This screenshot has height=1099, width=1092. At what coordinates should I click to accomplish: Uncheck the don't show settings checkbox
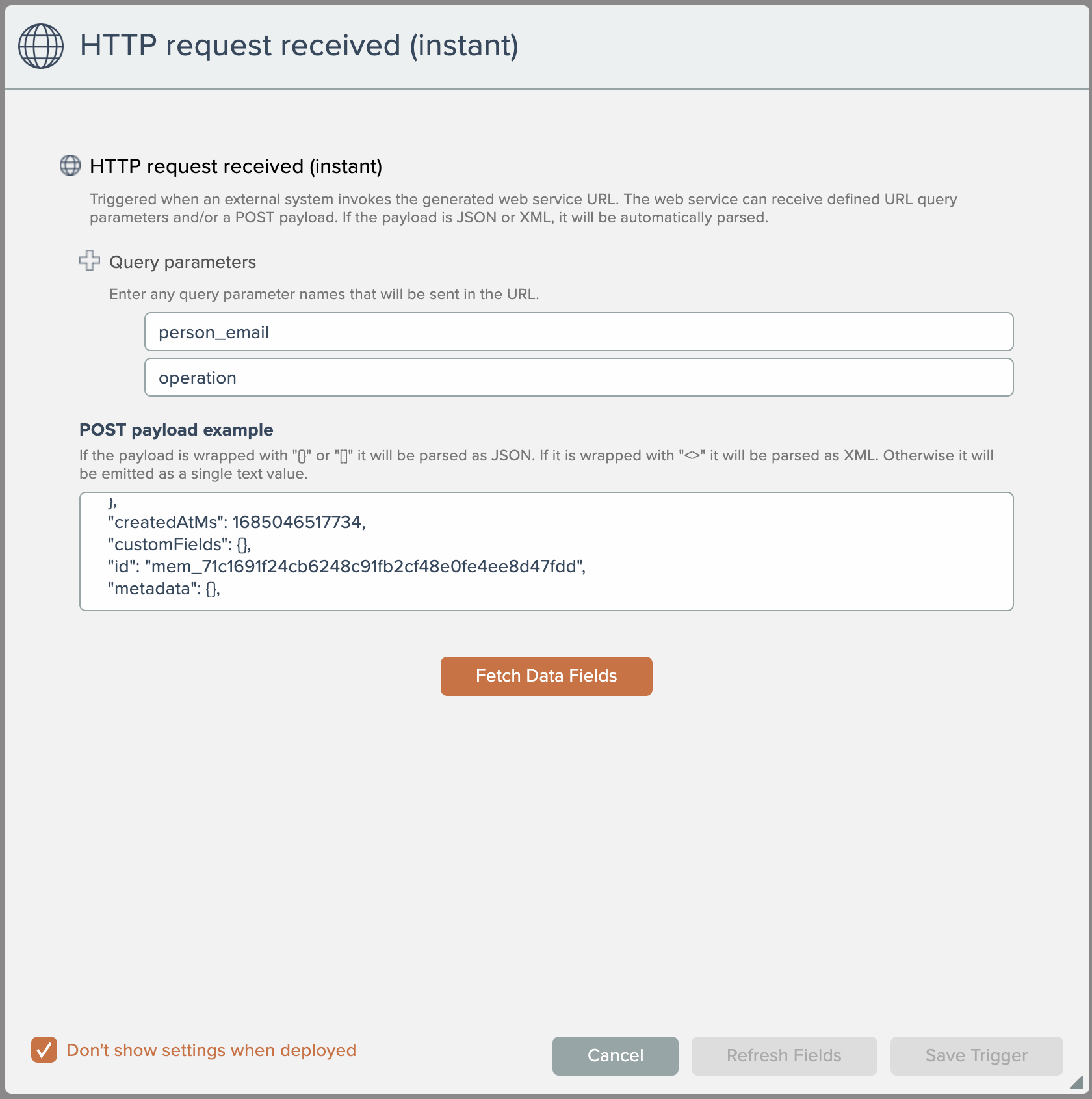pos(44,1050)
